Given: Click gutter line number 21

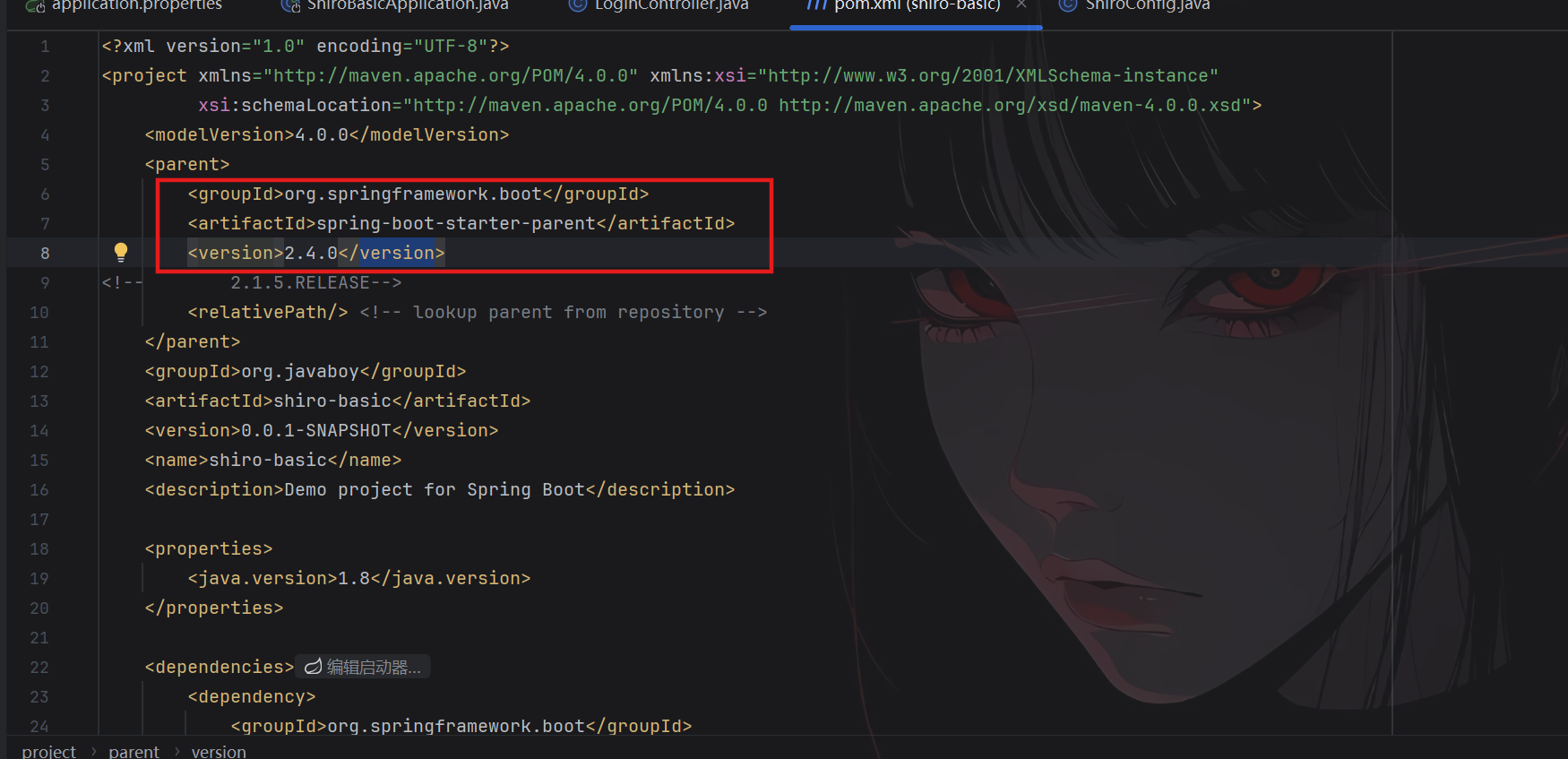Looking at the screenshot, I should click(39, 638).
